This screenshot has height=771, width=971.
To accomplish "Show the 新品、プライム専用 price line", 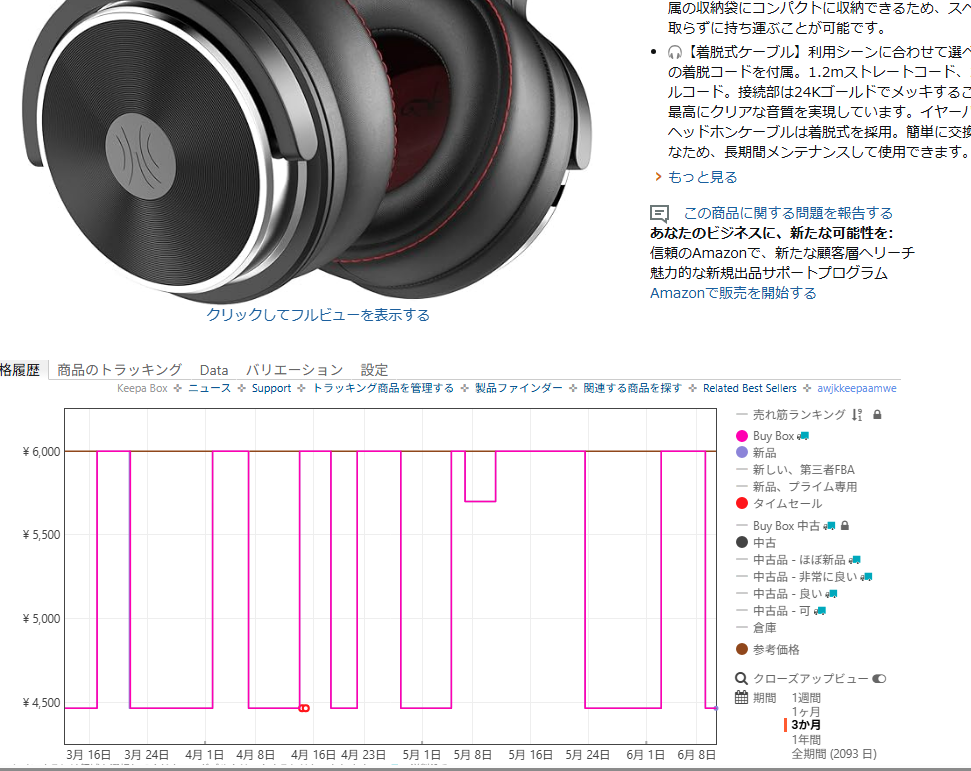I will pos(797,487).
